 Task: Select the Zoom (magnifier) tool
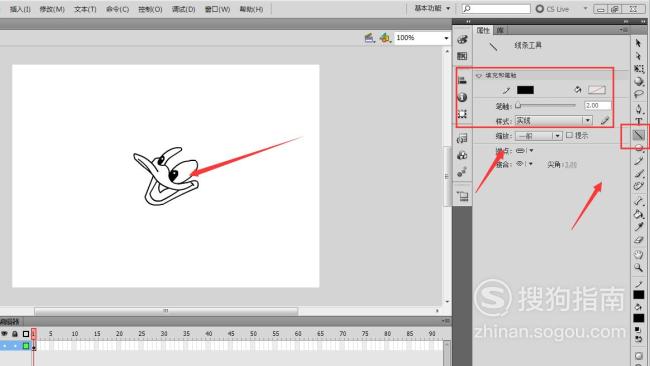[638, 268]
